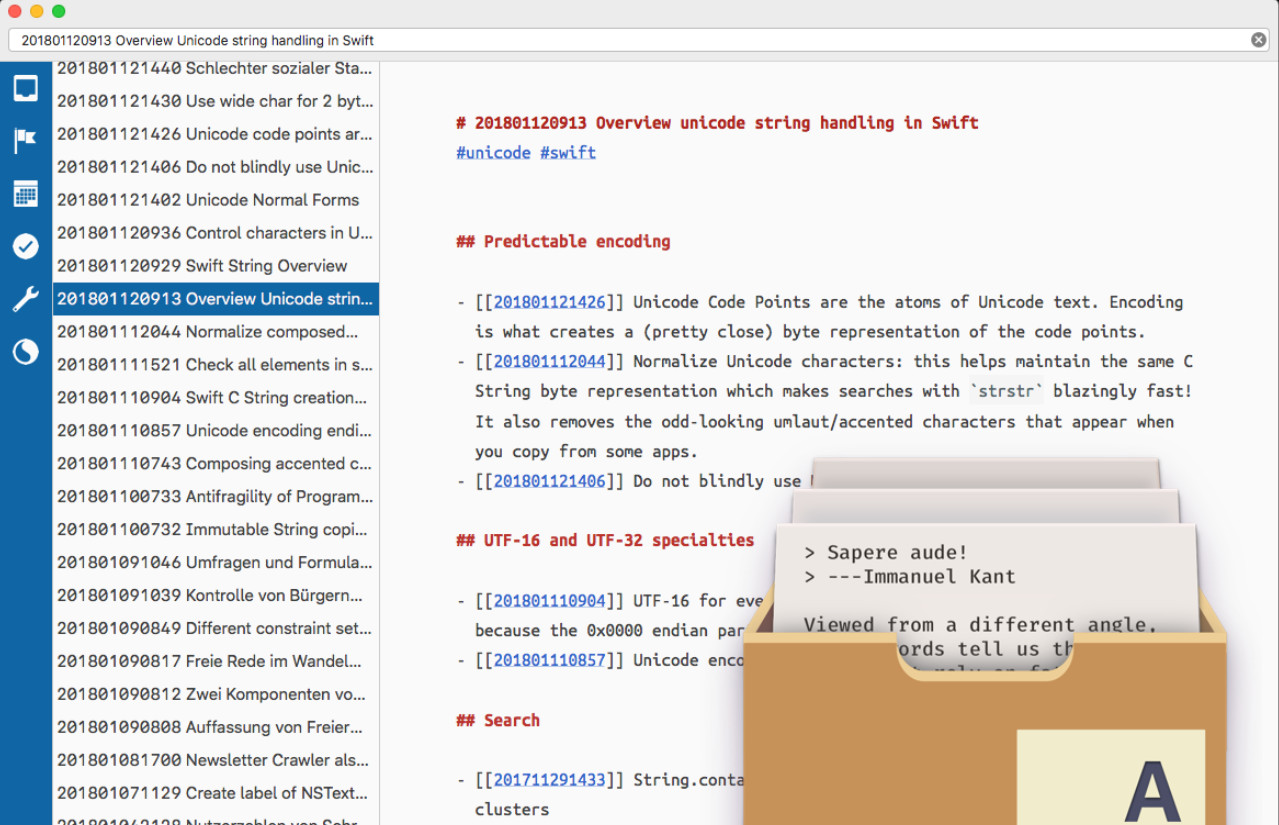Open note "201801071129 Create label of NSText..."

point(216,794)
